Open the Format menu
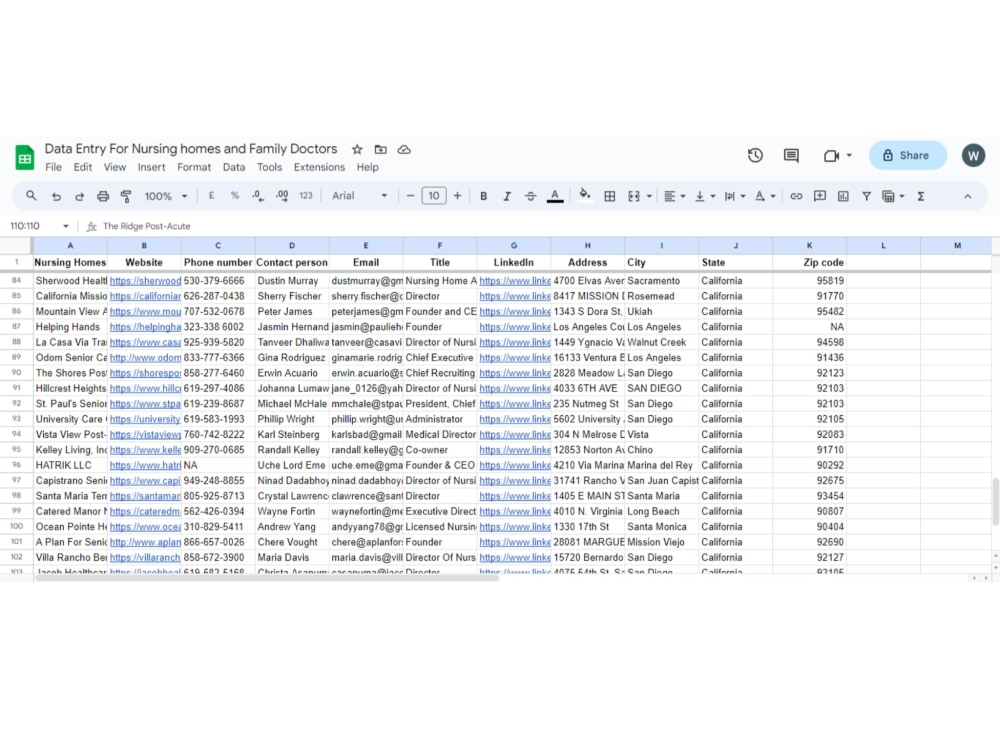Screen dimensions: 1000x750 [194, 167]
